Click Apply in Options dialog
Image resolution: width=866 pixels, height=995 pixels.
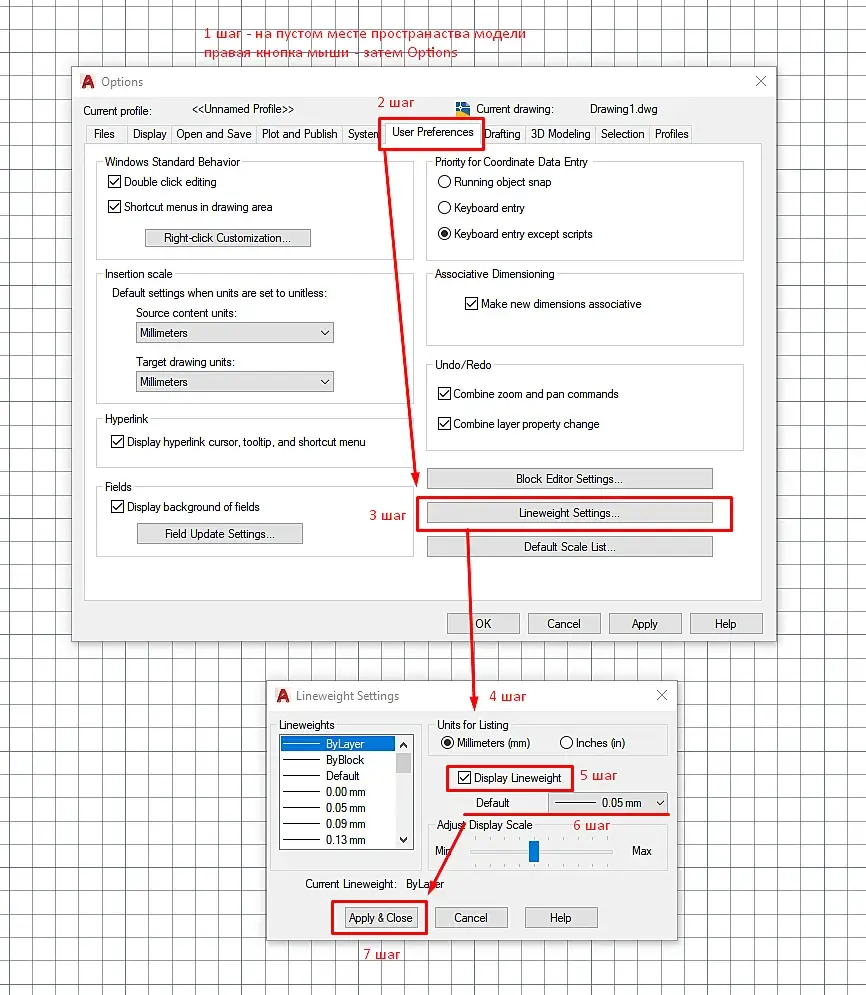click(645, 624)
